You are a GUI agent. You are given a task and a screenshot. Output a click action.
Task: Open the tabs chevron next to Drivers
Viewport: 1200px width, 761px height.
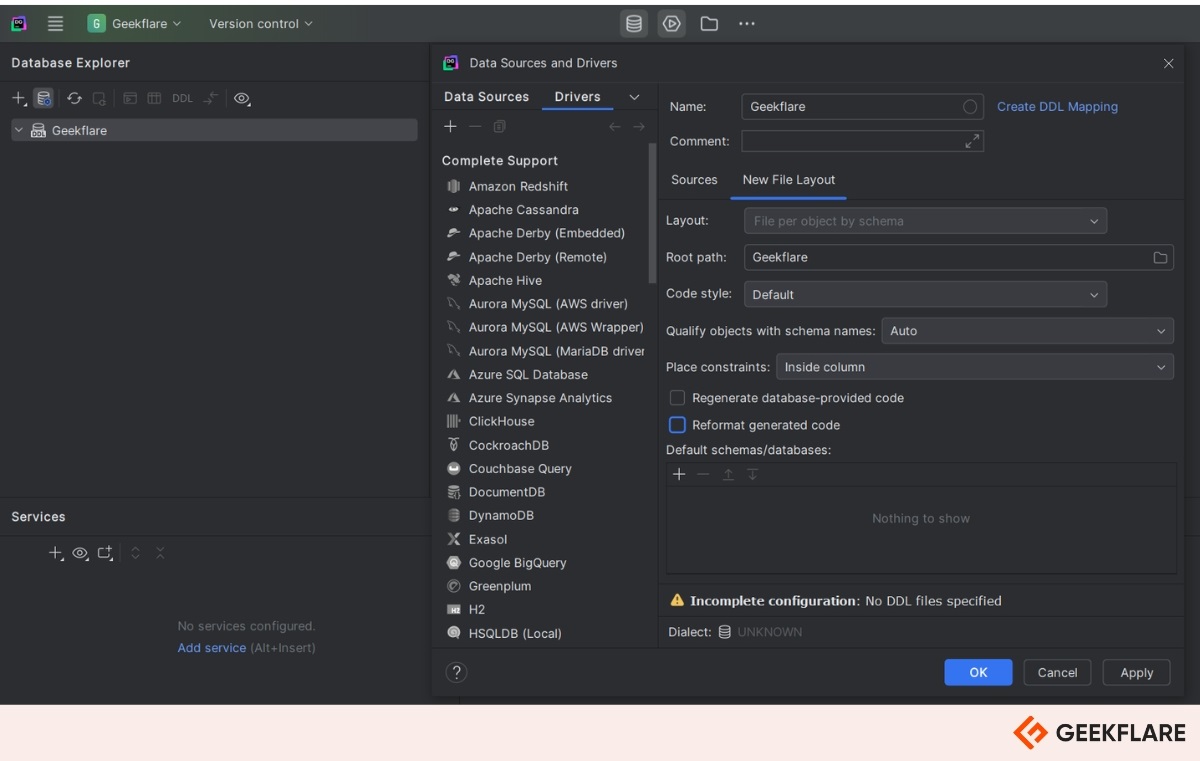[x=634, y=97]
